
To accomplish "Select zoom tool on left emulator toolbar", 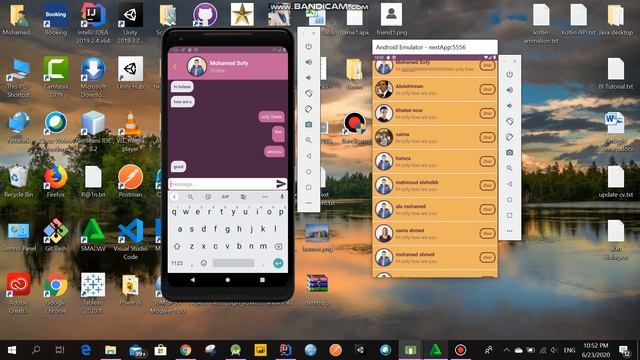I will 309,140.
